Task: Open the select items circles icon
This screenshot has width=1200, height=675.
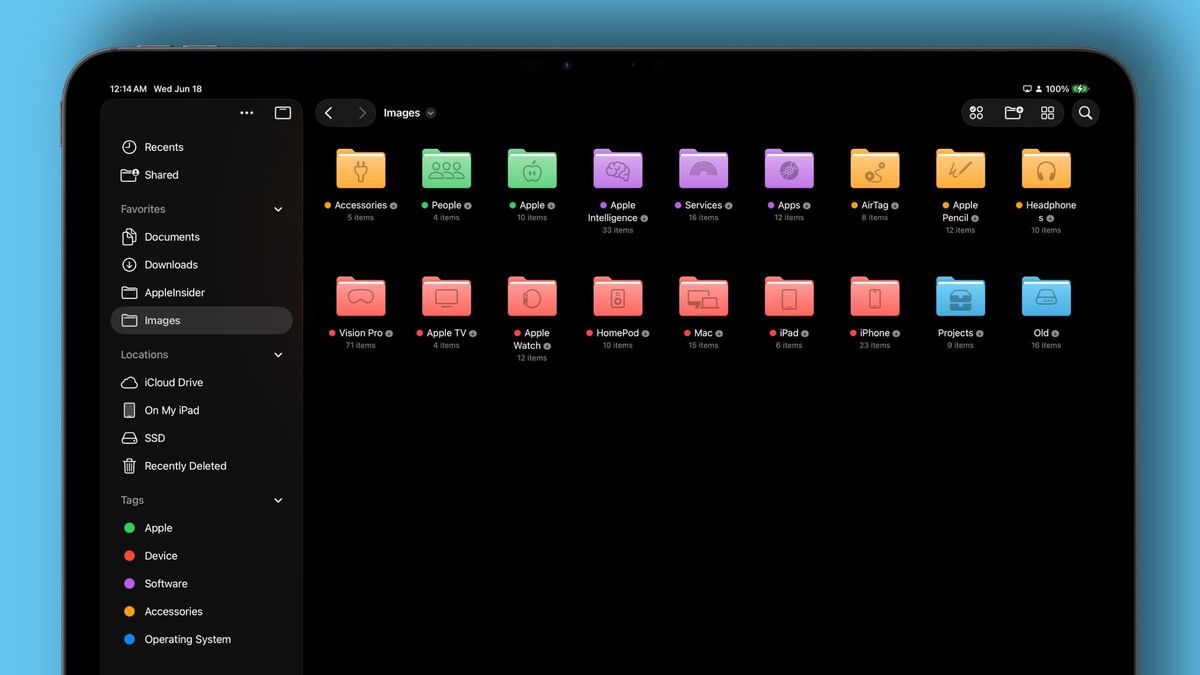Action: point(977,113)
